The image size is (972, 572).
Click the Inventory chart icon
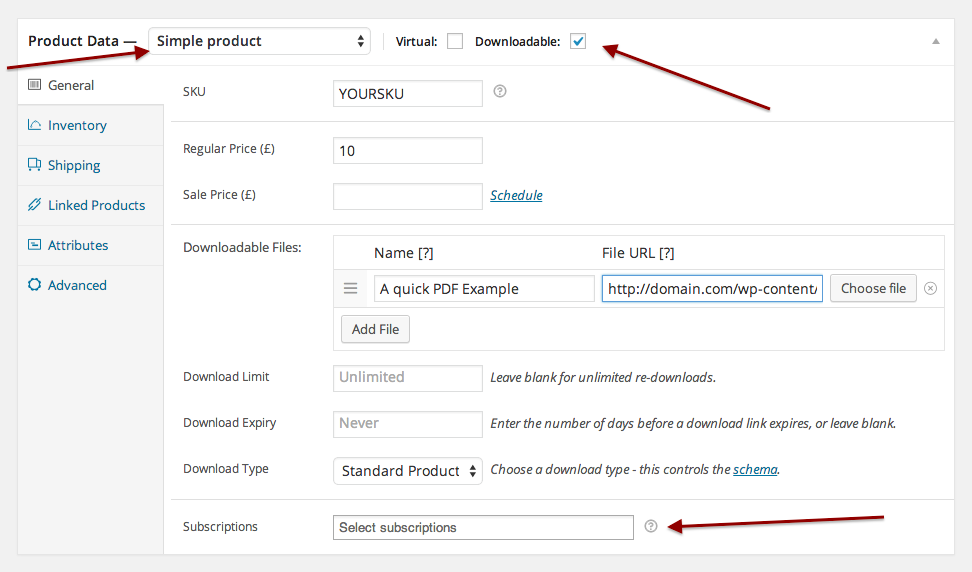tap(35, 125)
